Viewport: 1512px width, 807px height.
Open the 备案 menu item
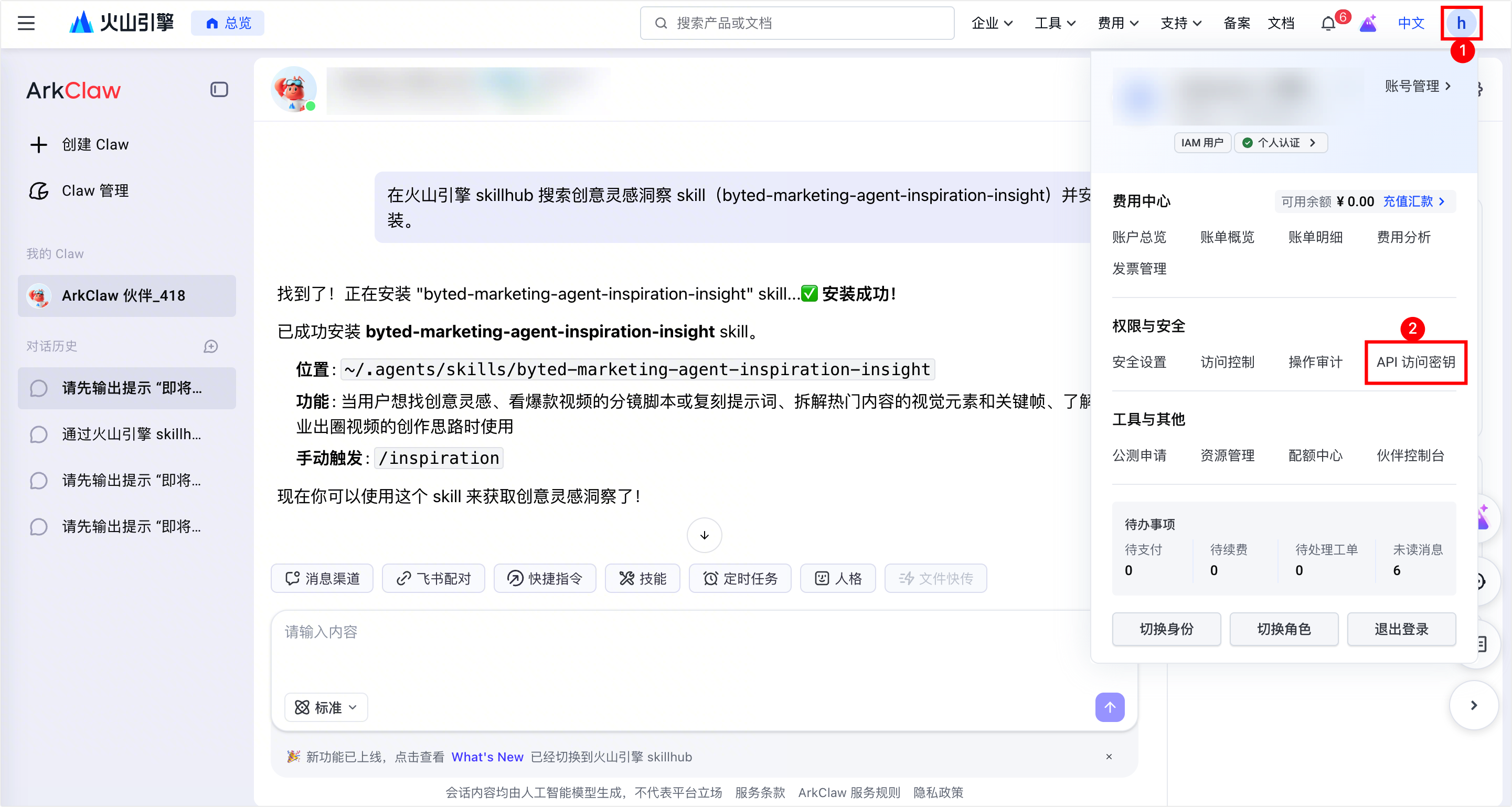pos(1237,24)
